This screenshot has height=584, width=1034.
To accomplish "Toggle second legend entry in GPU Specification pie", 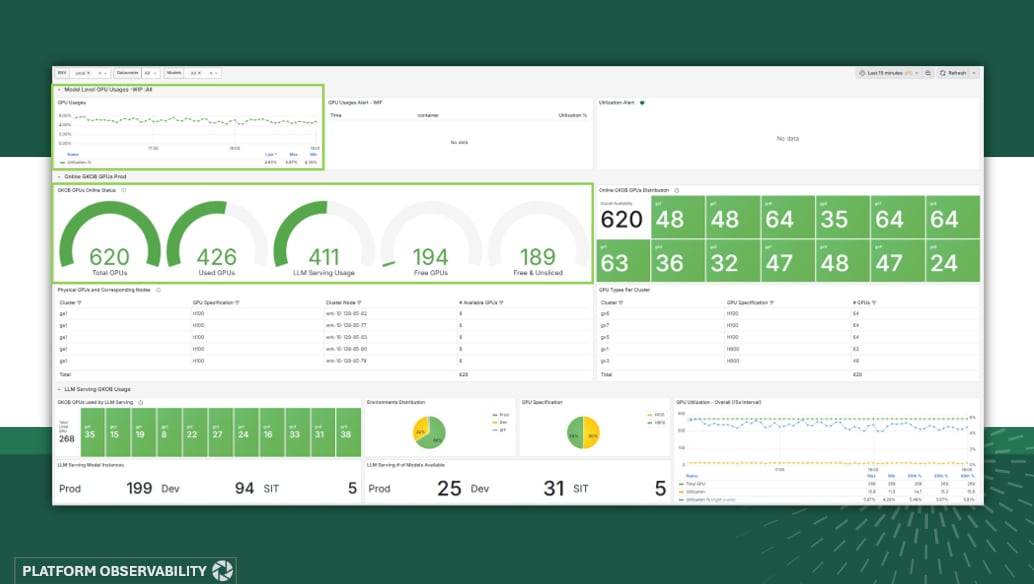I will pos(656,423).
